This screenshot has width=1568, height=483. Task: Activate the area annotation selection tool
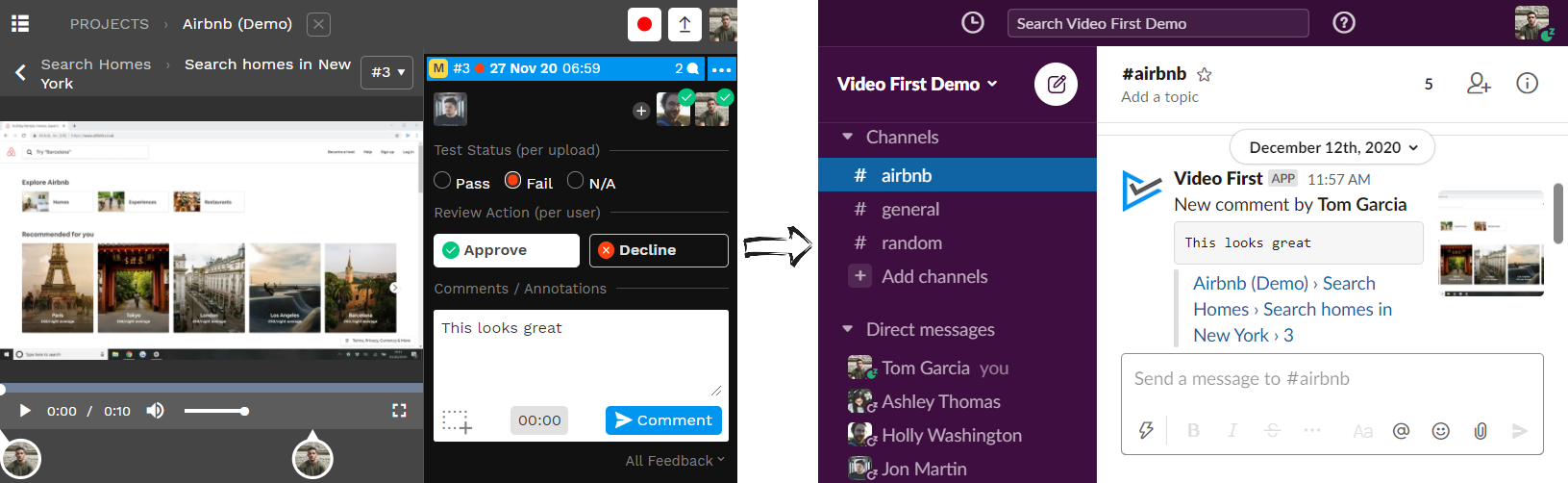457,420
